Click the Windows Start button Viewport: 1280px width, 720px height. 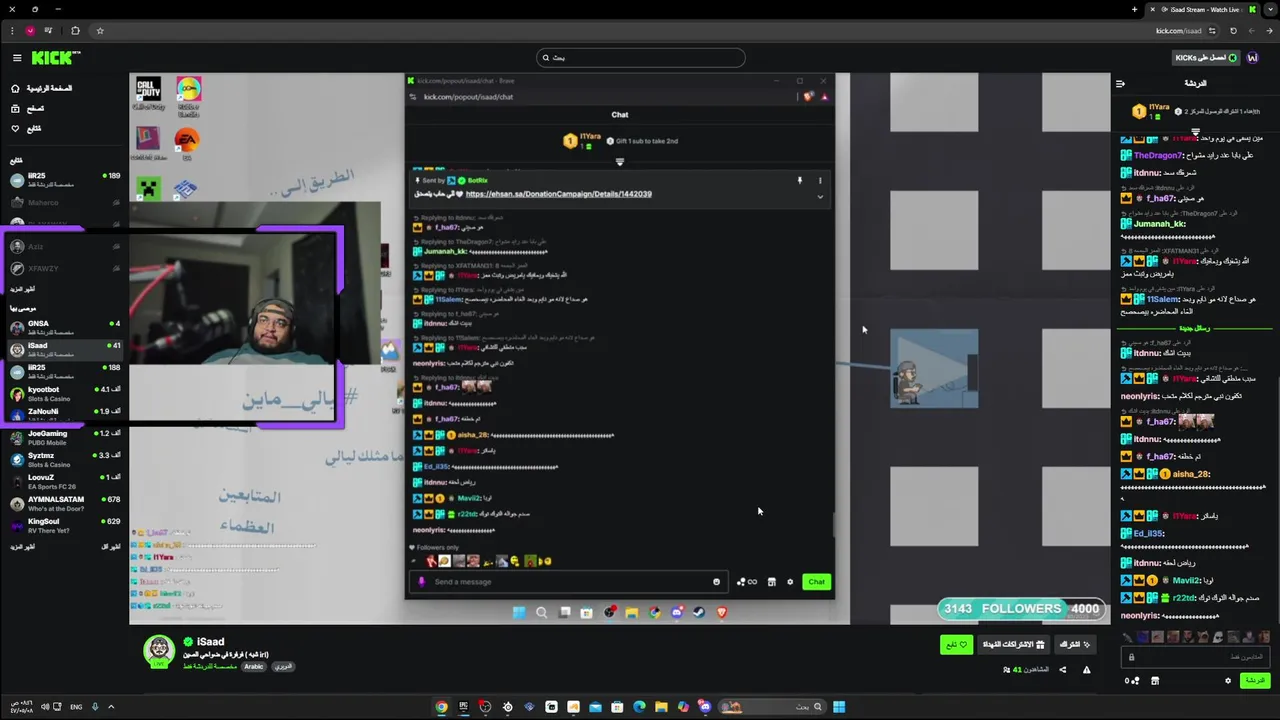(x=839, y=707)
